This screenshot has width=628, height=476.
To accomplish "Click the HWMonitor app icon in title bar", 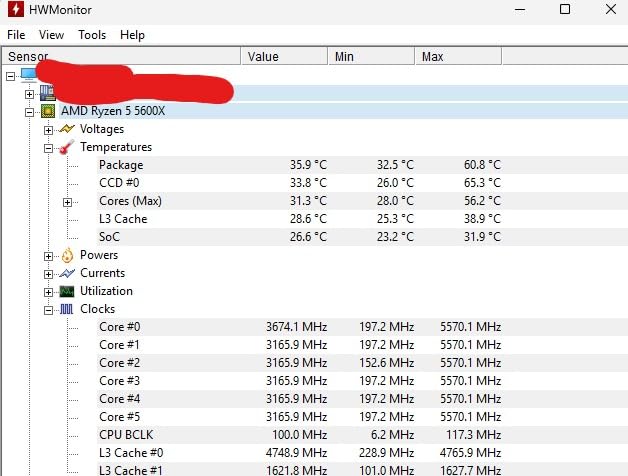I will (16, 9).
